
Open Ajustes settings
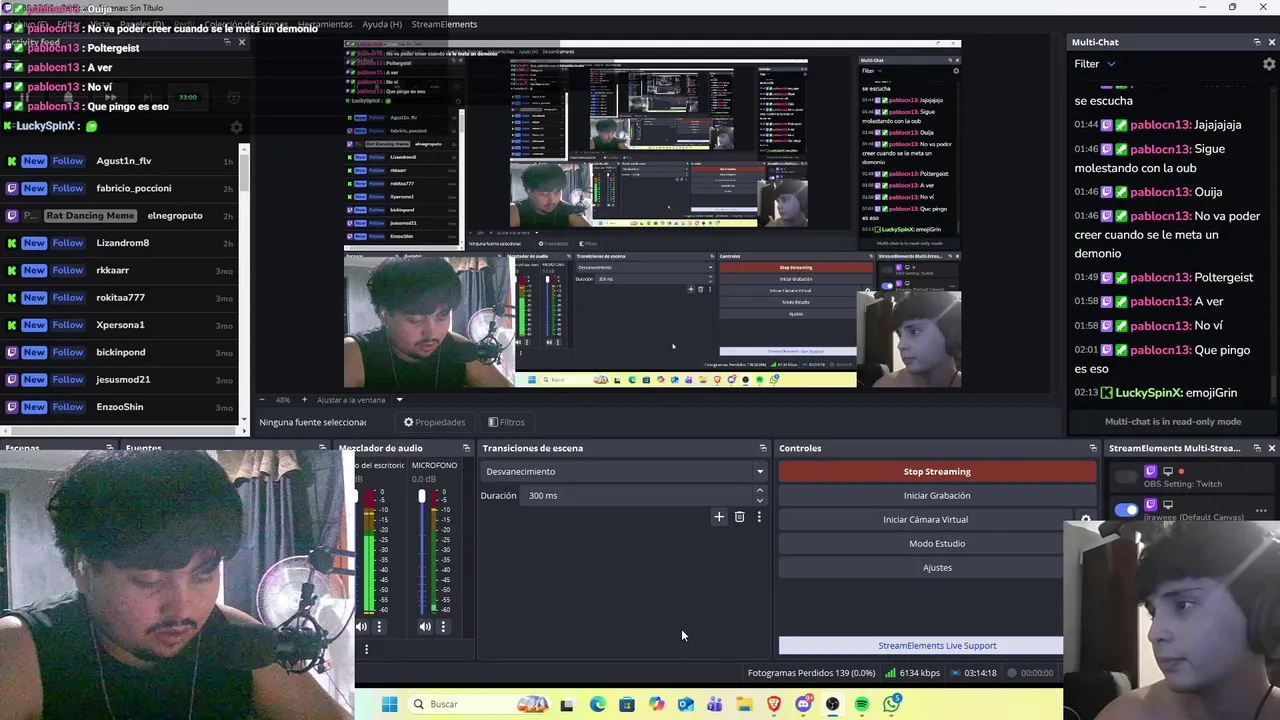[x=937, y=567]
